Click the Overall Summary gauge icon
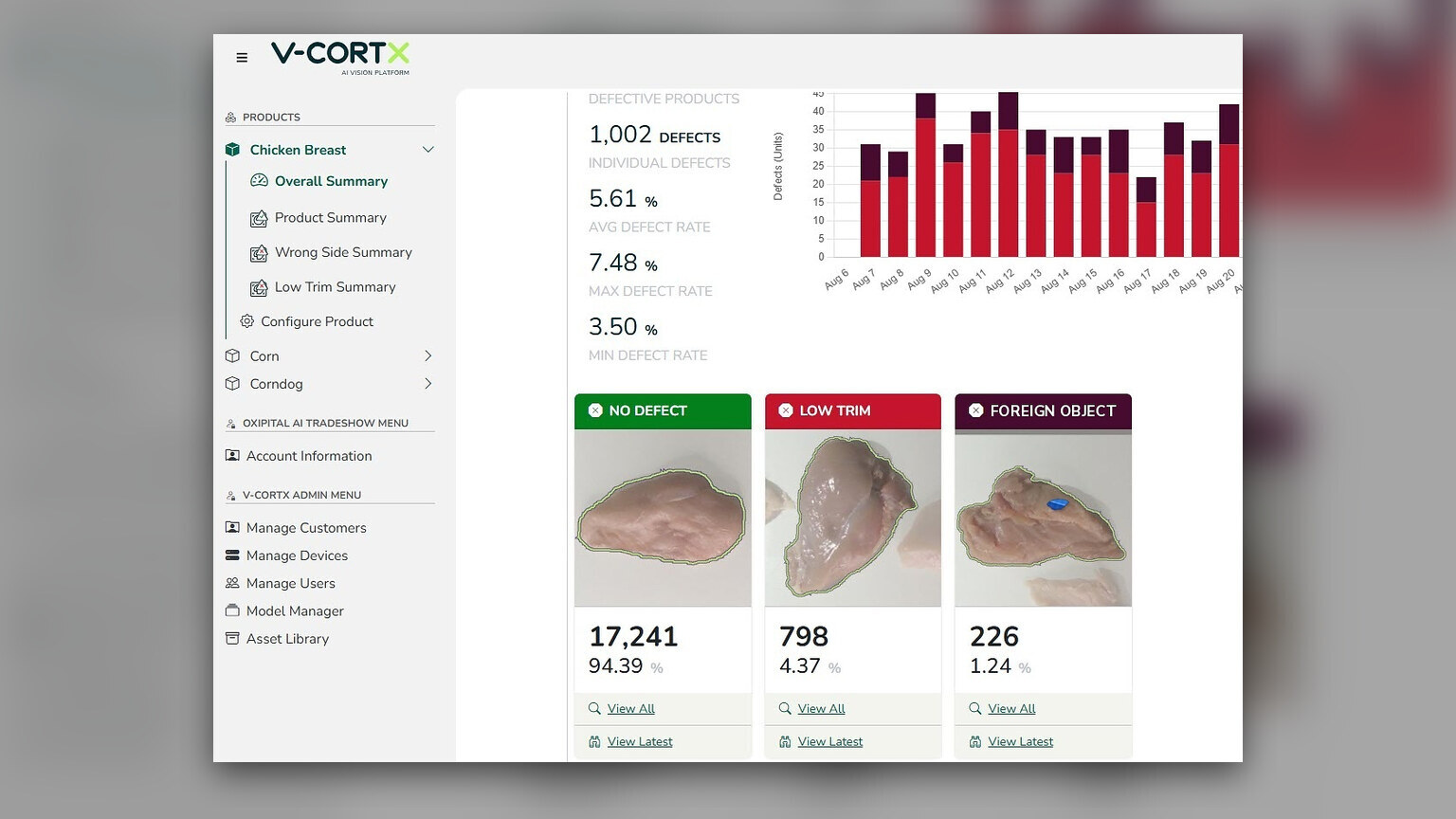 [259, 180]
